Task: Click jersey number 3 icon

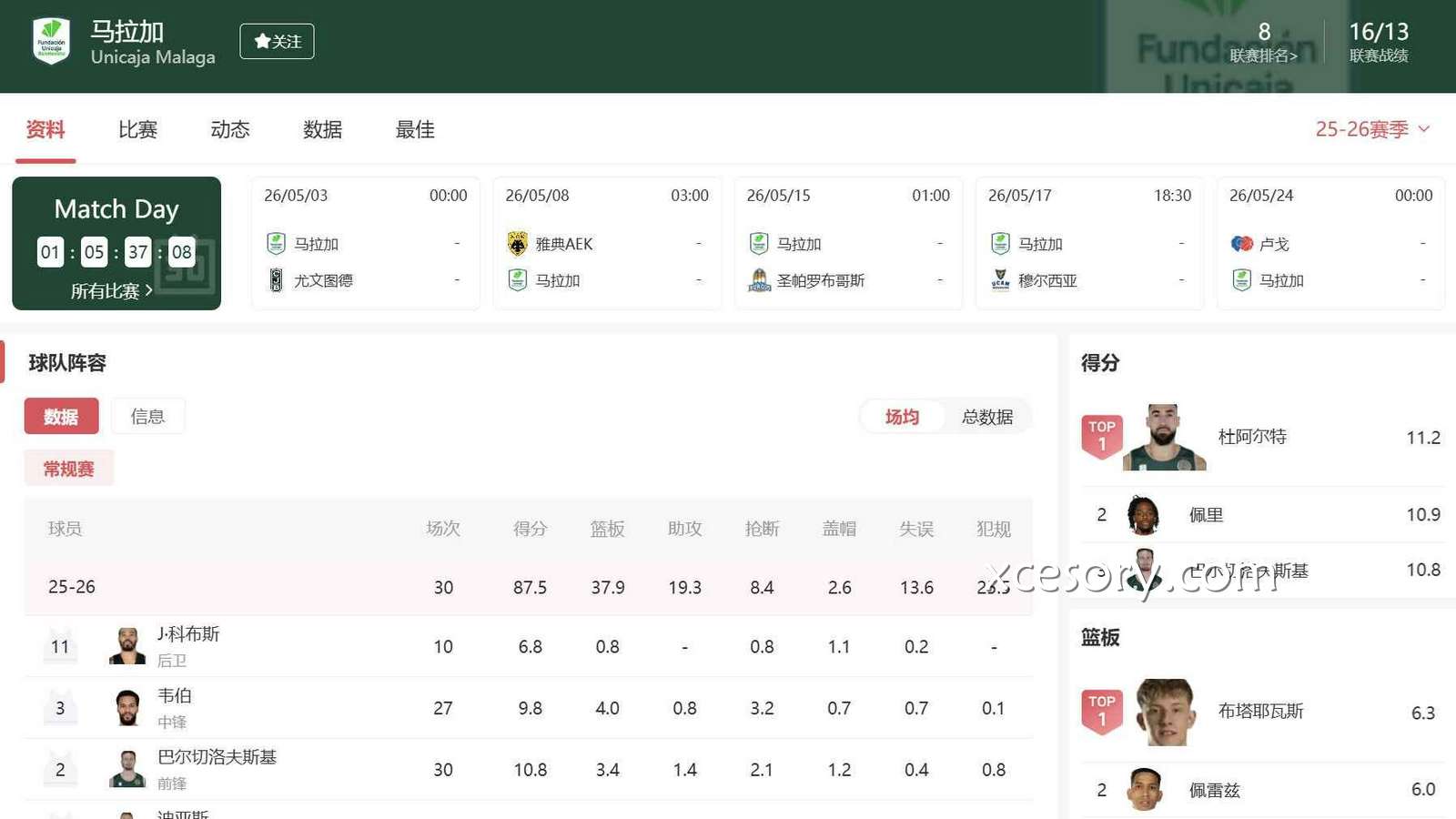Action: coord(60,707)
